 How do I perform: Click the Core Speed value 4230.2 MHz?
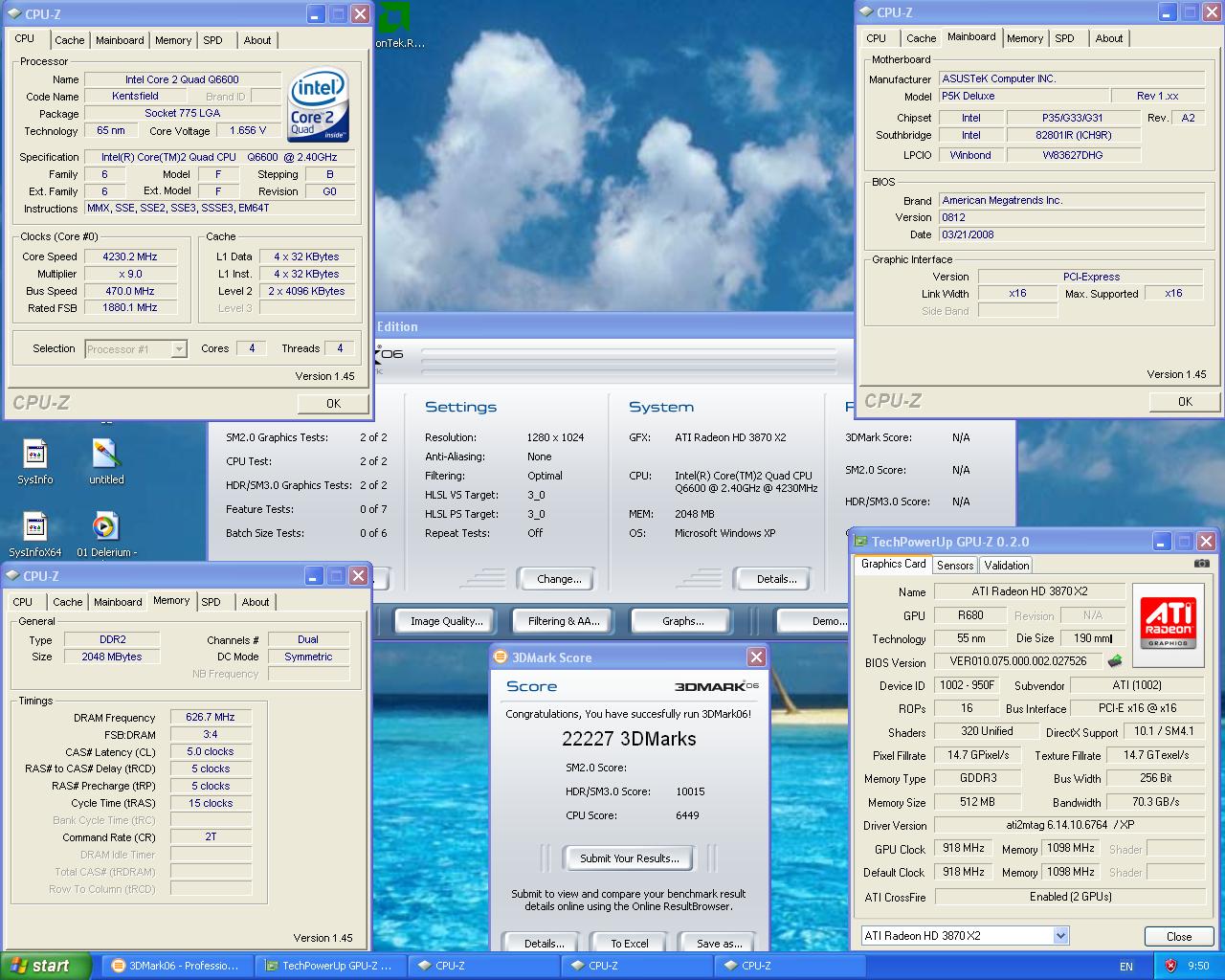(130, 256)
